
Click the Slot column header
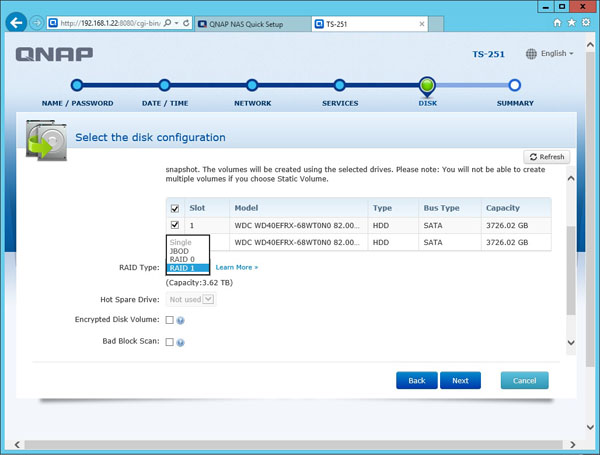pos(207,208)
